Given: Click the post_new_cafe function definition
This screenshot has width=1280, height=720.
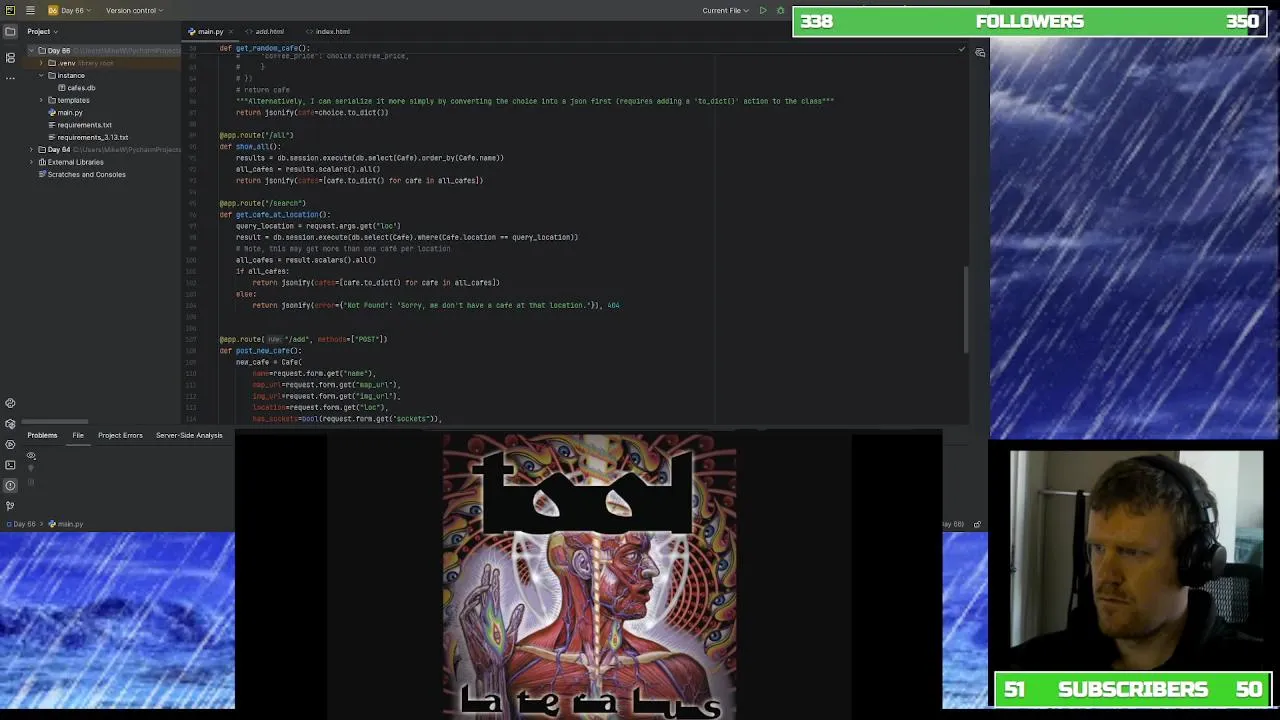Looking at the screenshot, I should (x=260, y=351).
